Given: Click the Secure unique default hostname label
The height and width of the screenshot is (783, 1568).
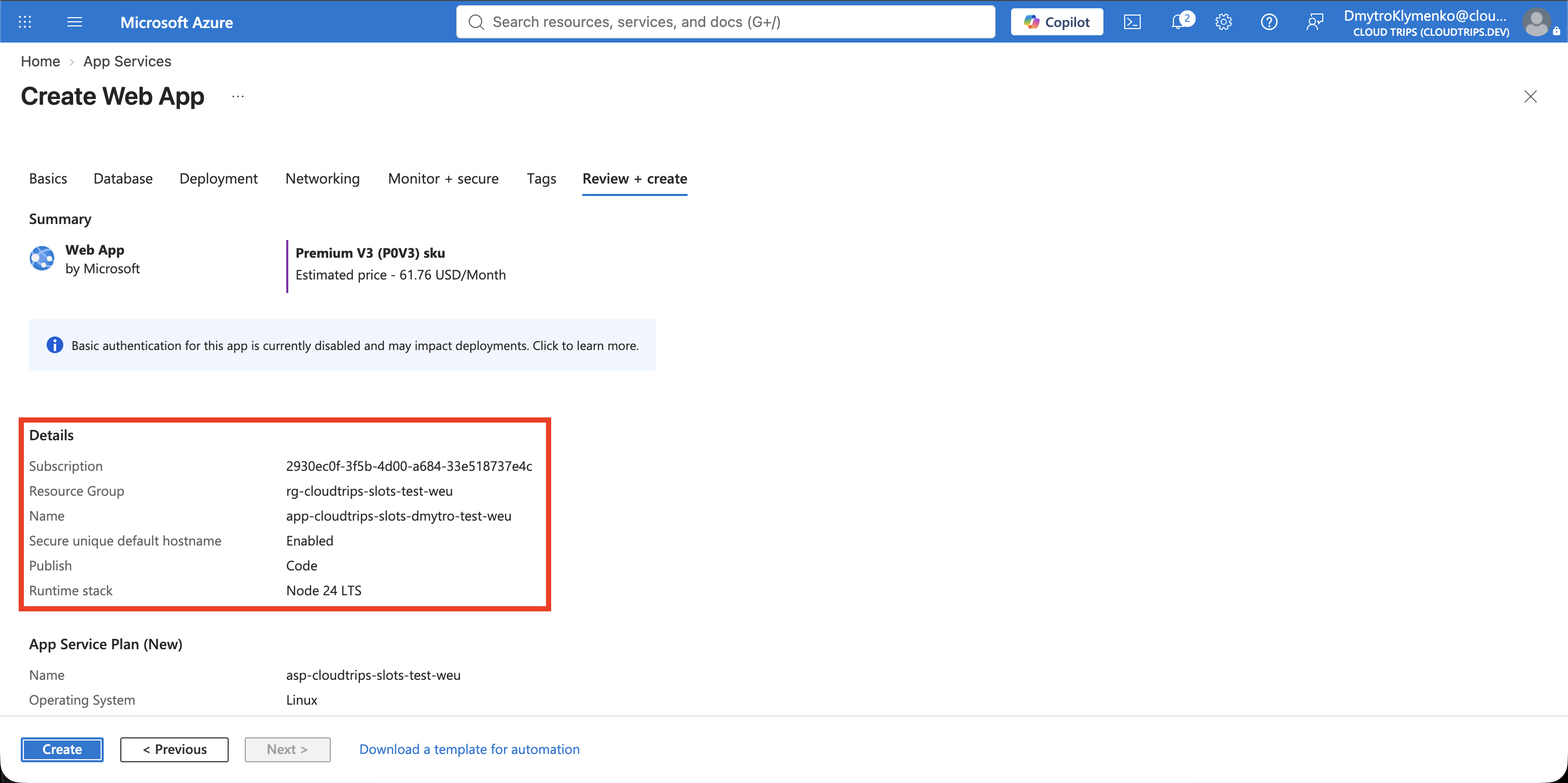Looking at the screenshot, I should pos(125,541).
